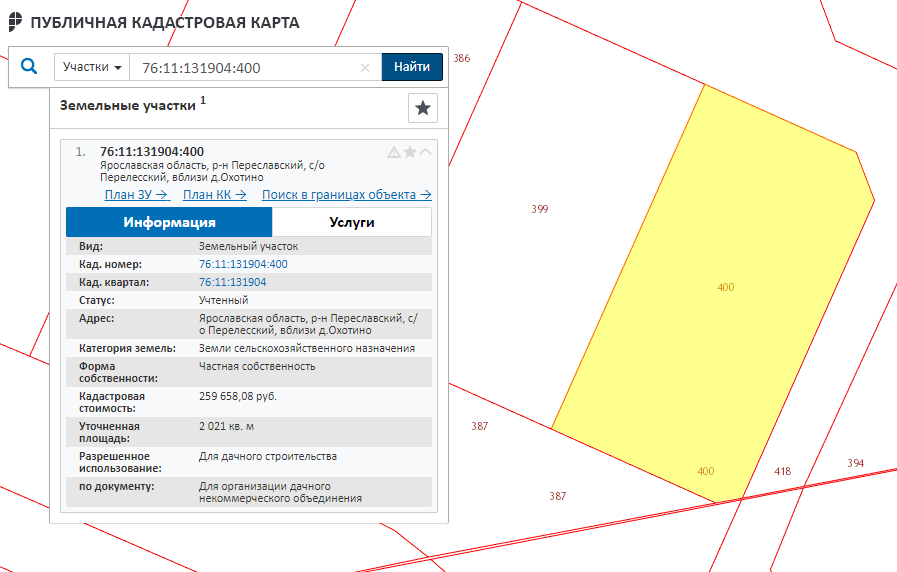Click parcel label 386 on the map

coord(462,58)
